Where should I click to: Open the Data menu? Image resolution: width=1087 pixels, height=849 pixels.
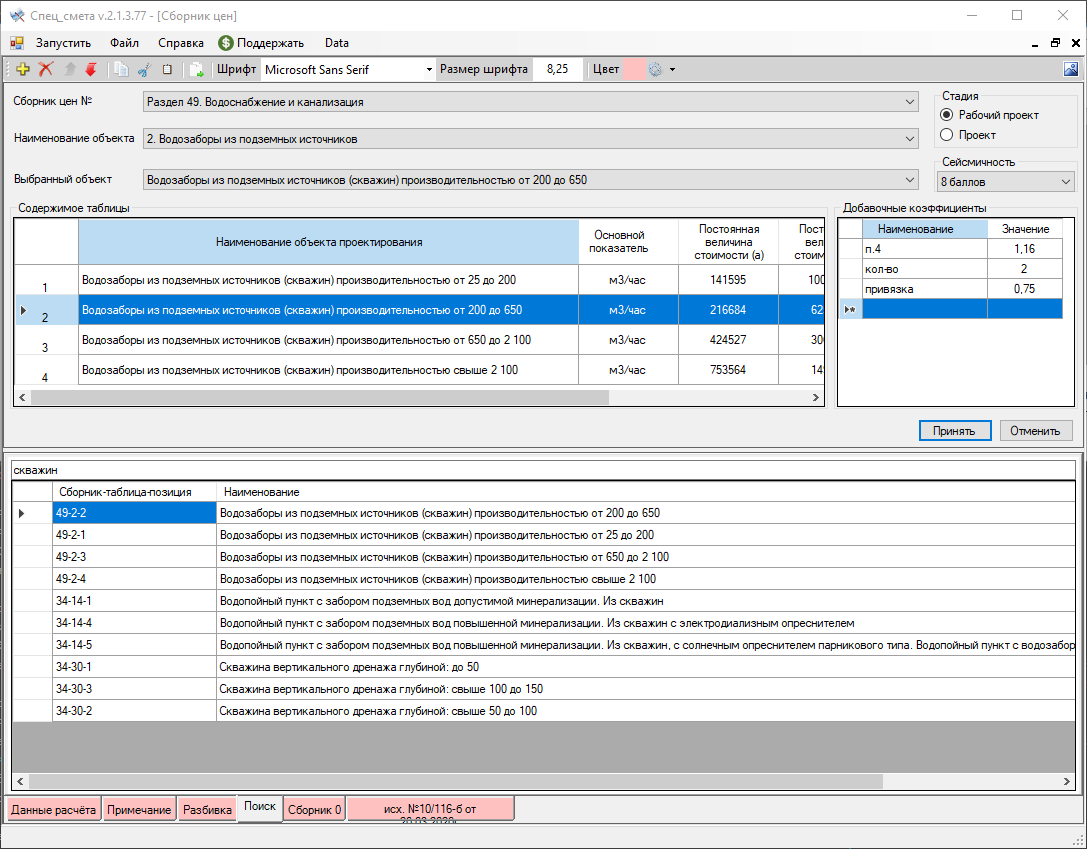pyautogui.click(x=337, y=43)
